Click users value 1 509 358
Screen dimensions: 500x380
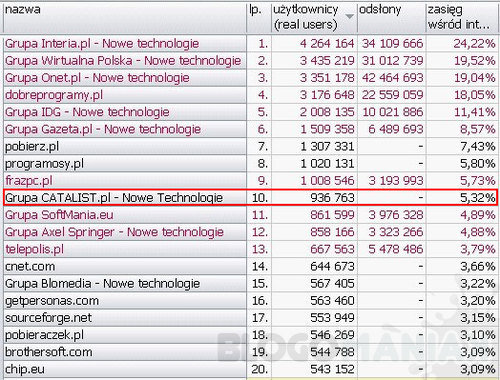(327, 129)
